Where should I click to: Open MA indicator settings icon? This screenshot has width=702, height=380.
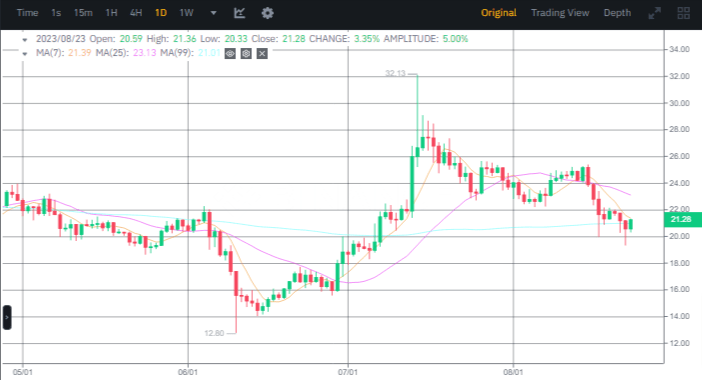tap(246, 54)
